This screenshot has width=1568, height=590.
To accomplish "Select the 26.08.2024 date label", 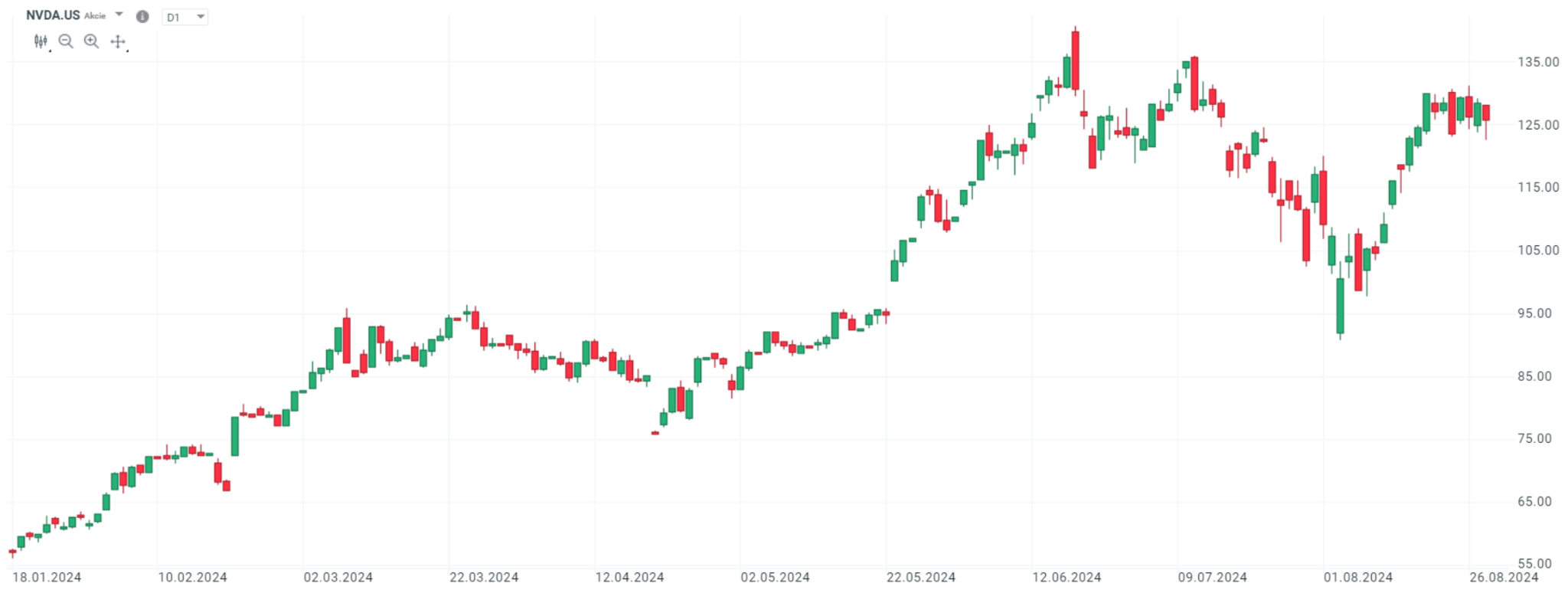I will coord(1504,578).
